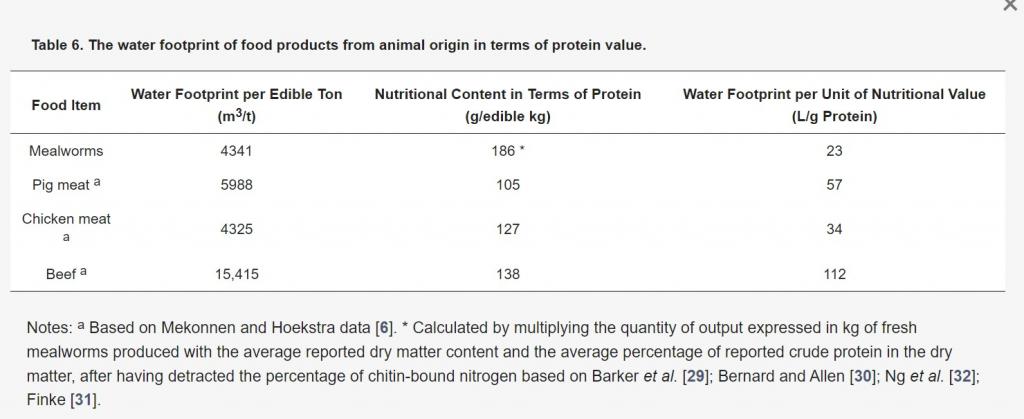1024x419 pixels.
Task: Click the 186 * protein content cell
Action: point(507,151)
